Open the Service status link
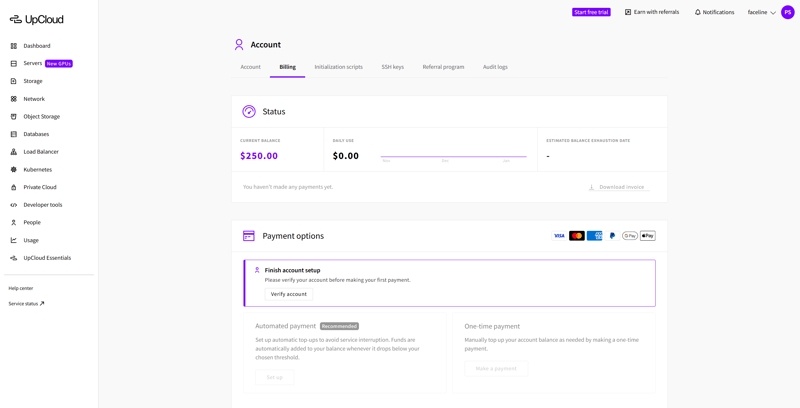Image resolution: width=800 pixels, height=408 pixels. (x=27, y=303)
